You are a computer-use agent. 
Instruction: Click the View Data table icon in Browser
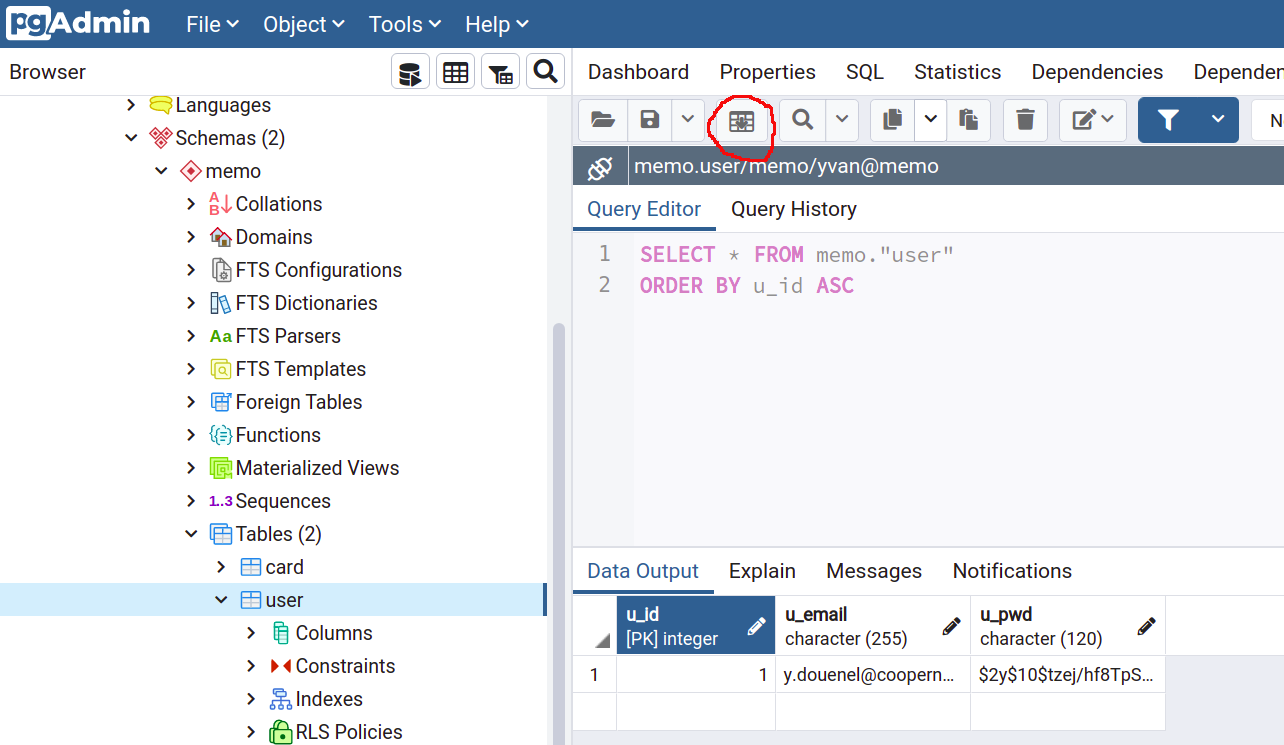[455, 72]
